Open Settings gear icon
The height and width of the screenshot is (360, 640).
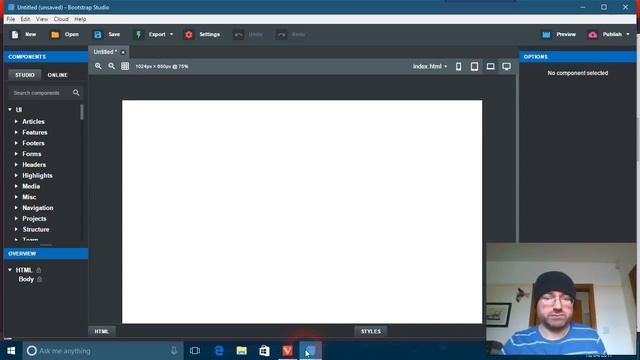[189, 35]
